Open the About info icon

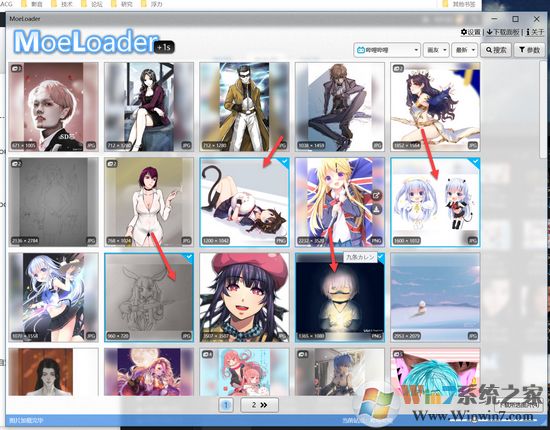(x=528, y=32)
